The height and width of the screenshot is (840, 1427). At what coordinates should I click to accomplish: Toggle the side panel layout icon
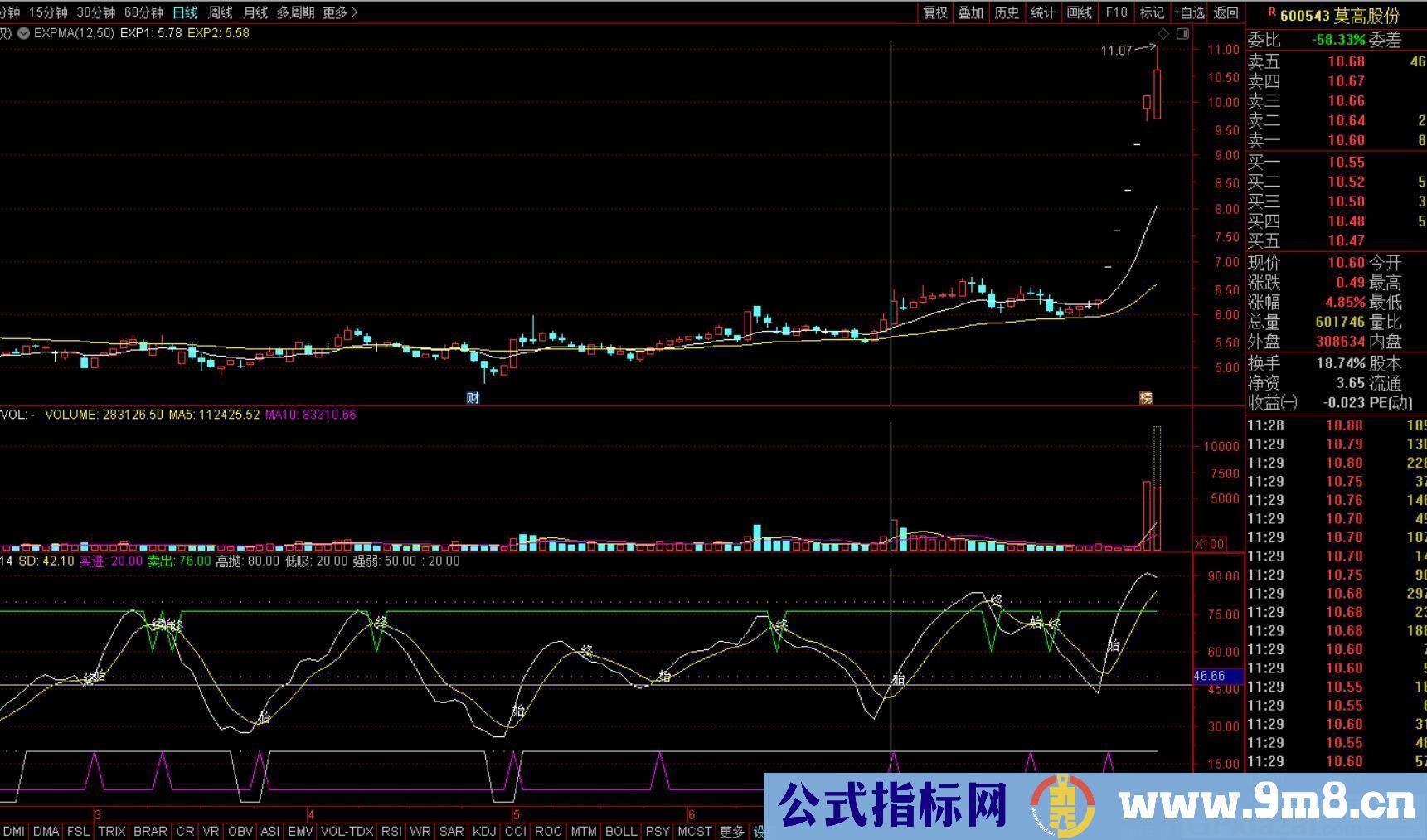click(1182, 34)
